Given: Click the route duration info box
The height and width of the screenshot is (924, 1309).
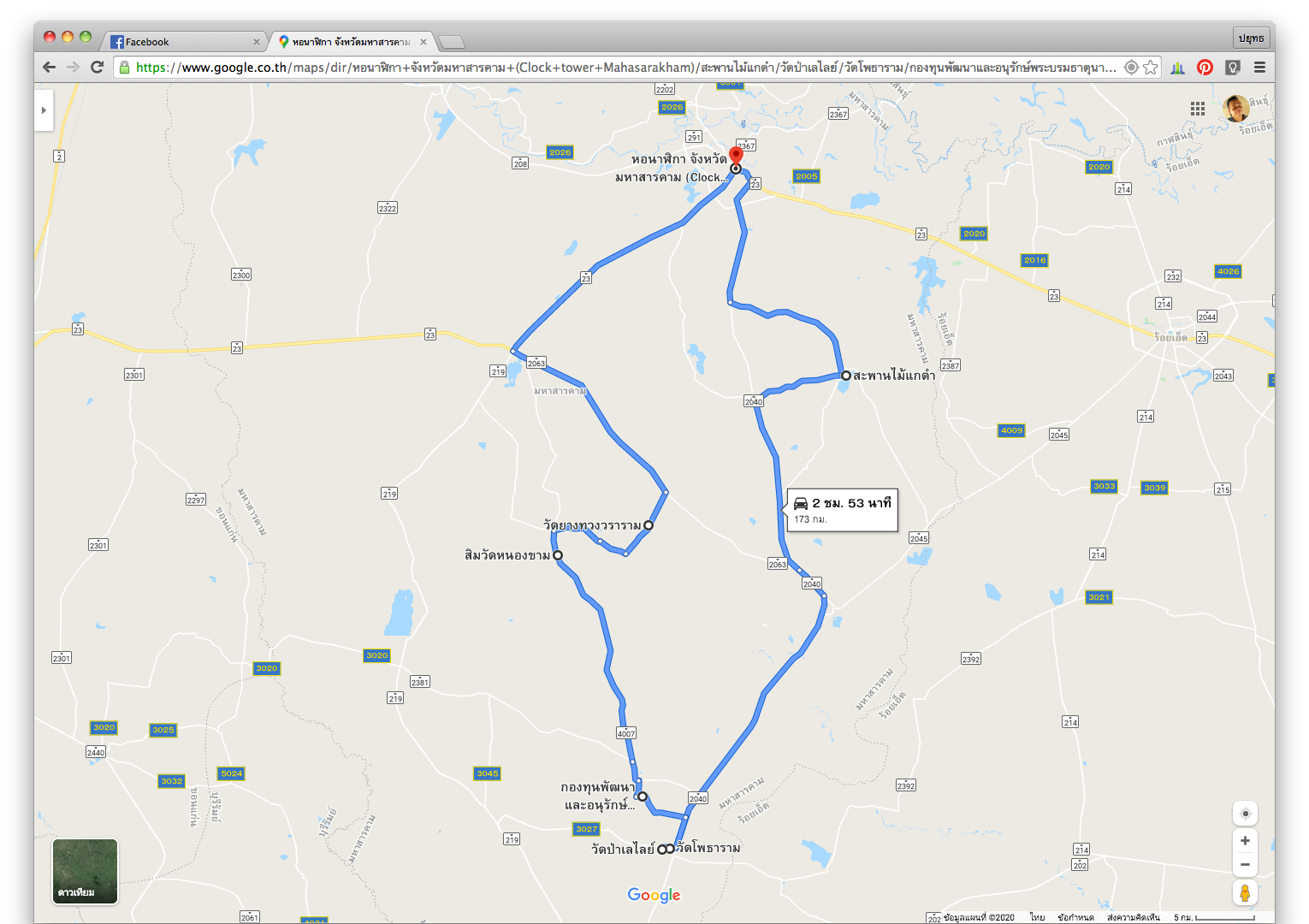Looking at the screenshot, I should click(x=842, y=510).
